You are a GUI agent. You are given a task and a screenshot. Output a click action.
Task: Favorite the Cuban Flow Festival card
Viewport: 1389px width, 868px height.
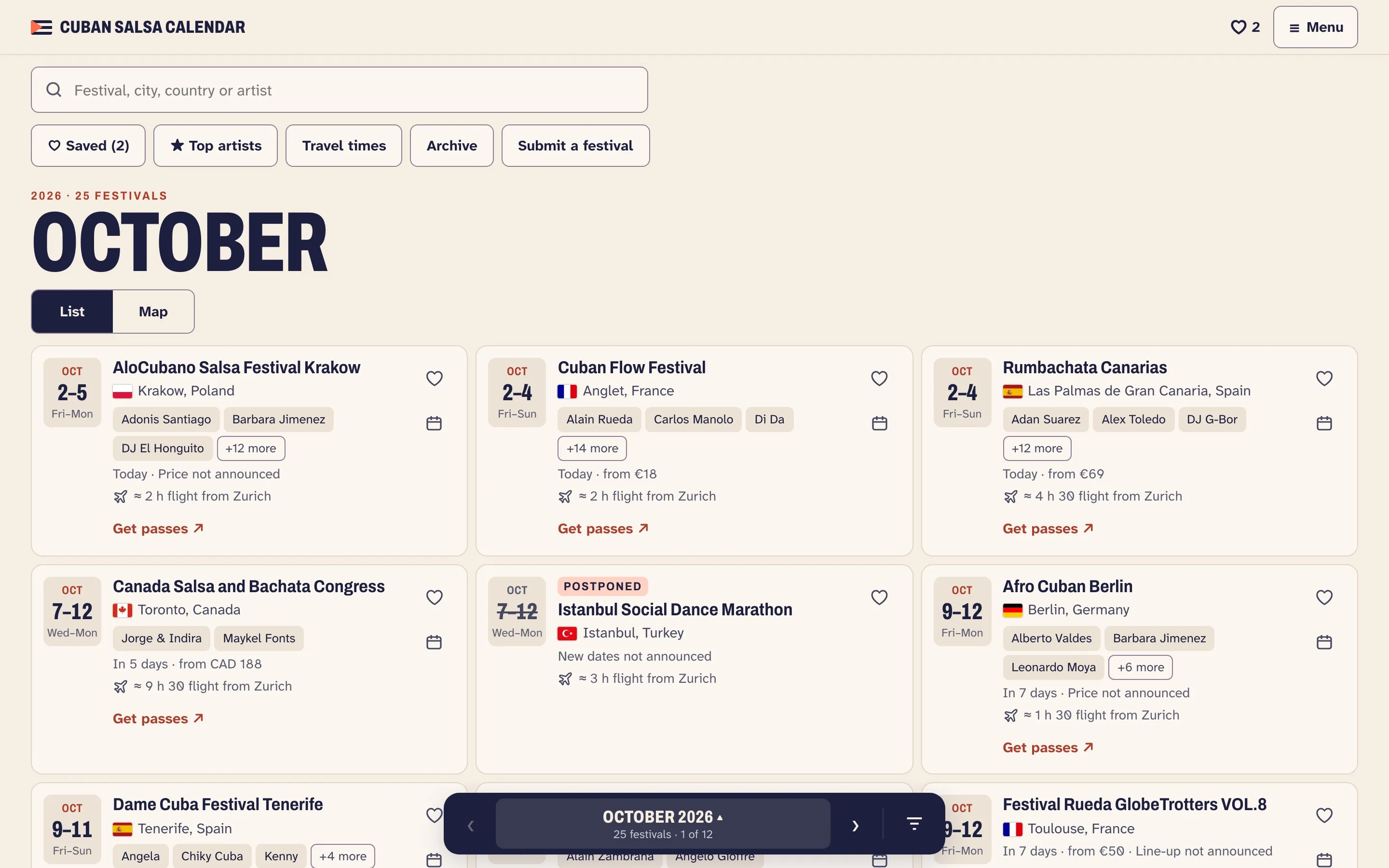[x=879, y=379]
